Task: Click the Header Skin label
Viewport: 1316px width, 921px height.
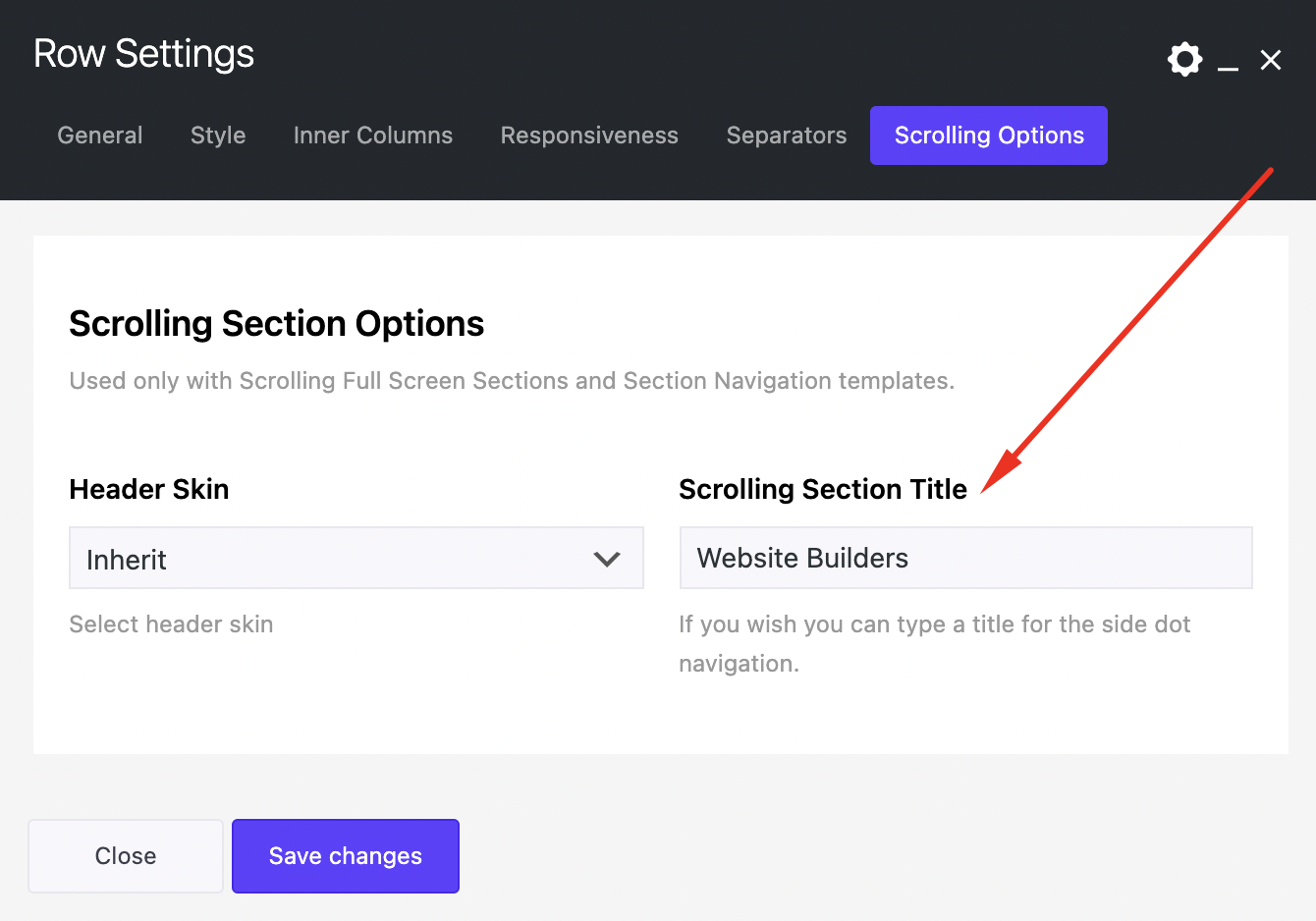Action: pos(148,488)
